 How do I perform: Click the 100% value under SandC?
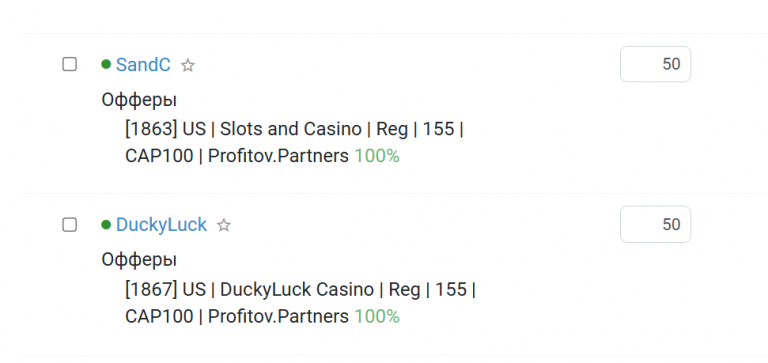[377, 156]
